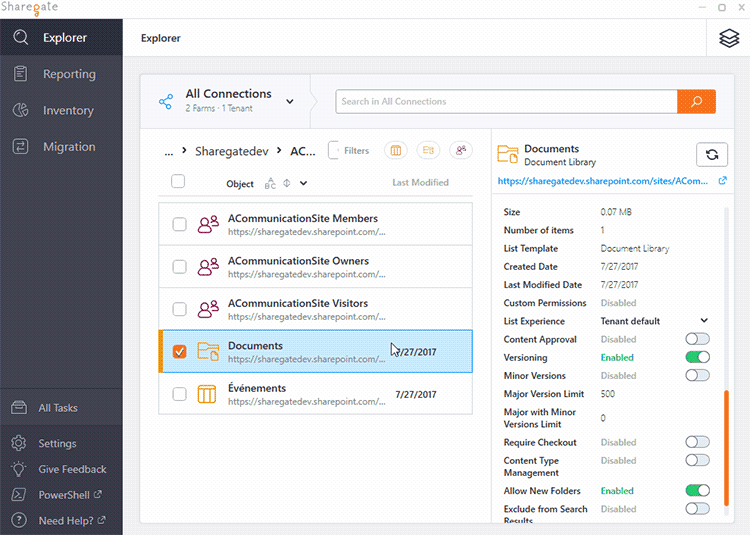The image size is (750, 535).
Task: Click the Search in All Connections field
Action: pos(506,101)
